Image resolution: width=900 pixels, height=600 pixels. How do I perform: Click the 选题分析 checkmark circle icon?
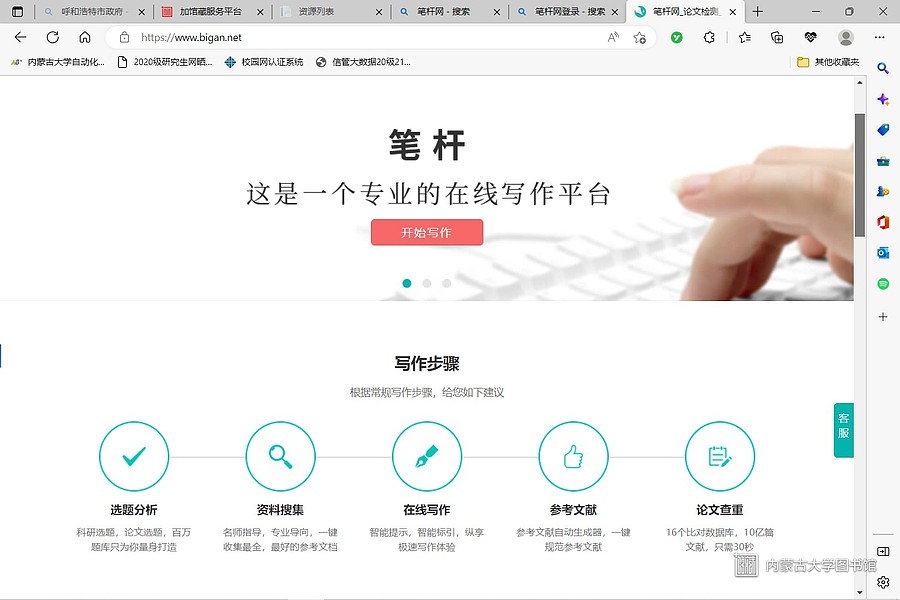coord(134,456)
